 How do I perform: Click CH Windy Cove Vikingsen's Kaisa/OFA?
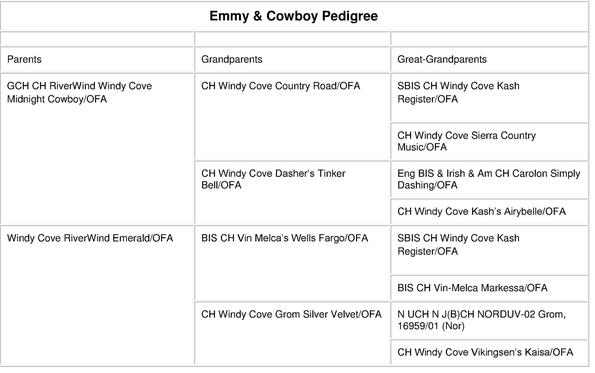(x=485, y=352)
